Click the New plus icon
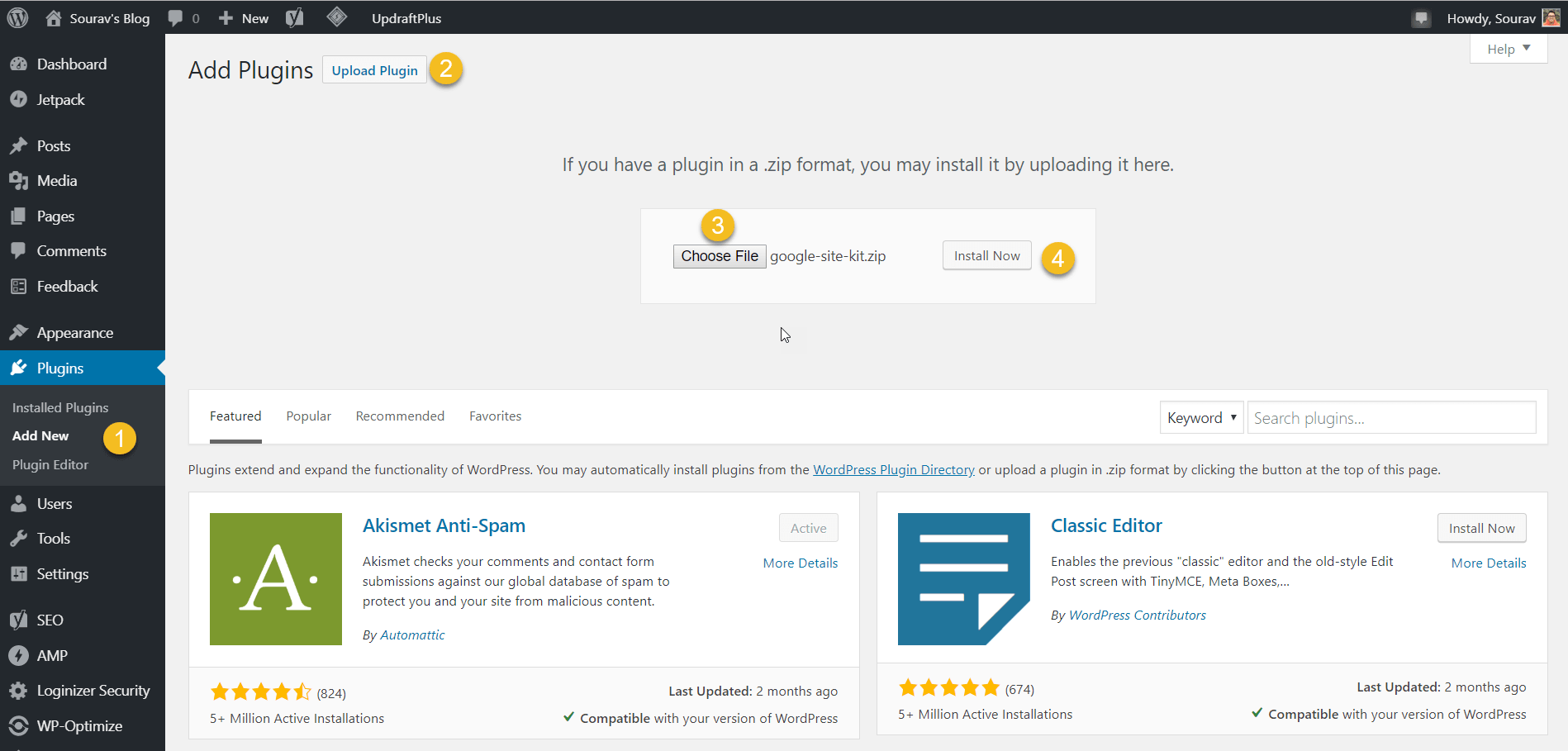This screenshot has height=751, width=1568. pos(226,18)
